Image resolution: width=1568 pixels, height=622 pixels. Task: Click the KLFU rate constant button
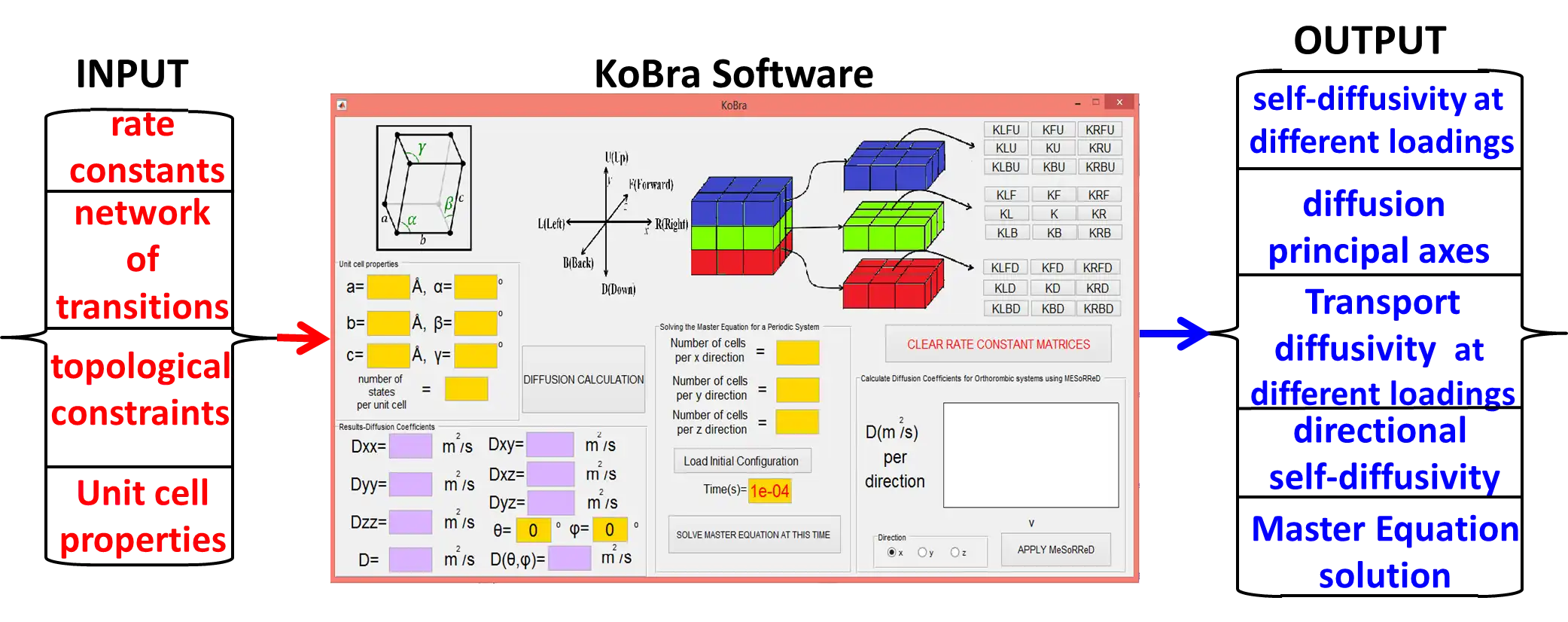(1006, 130)
